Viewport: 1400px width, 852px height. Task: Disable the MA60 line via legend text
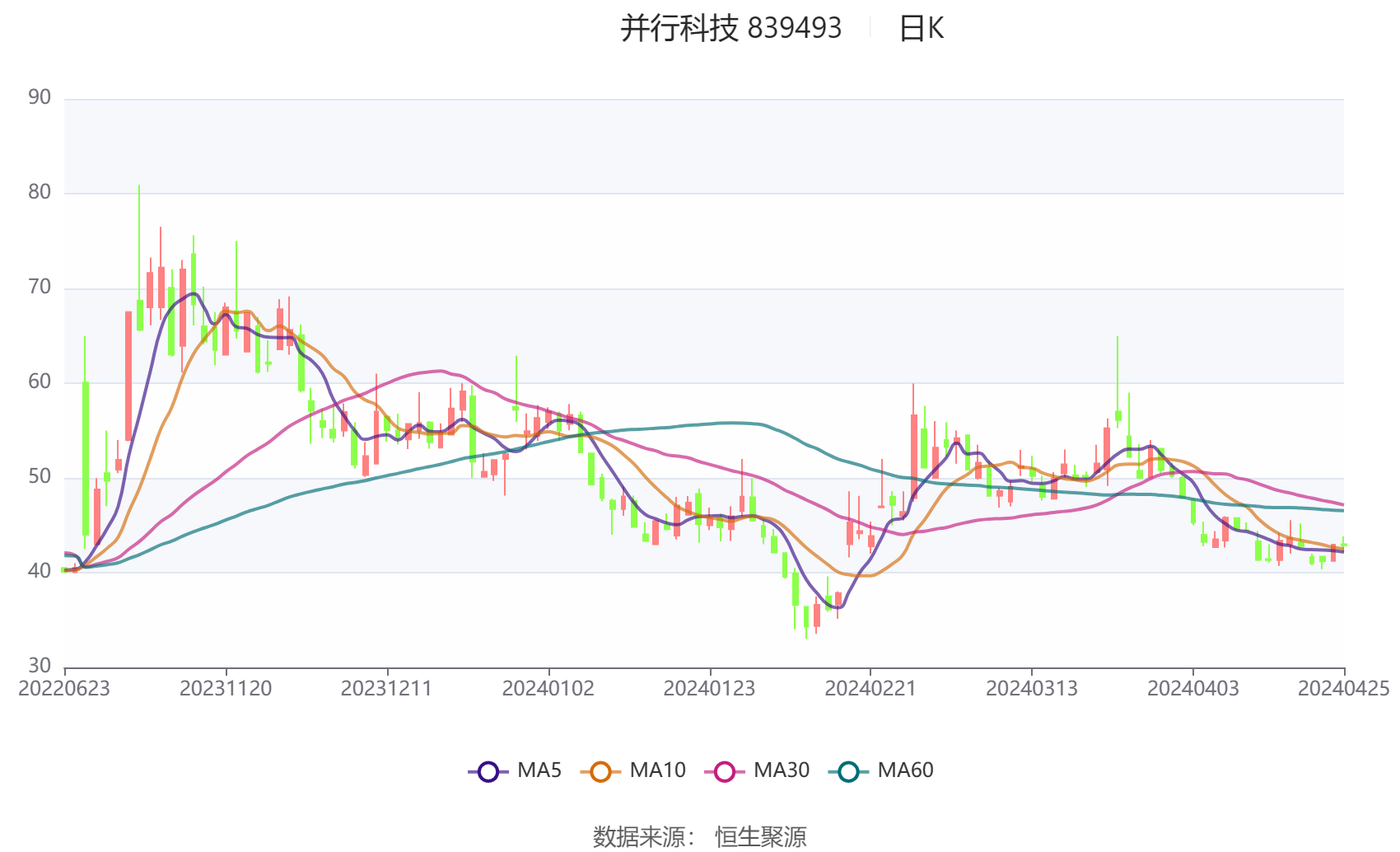[905, 770]
